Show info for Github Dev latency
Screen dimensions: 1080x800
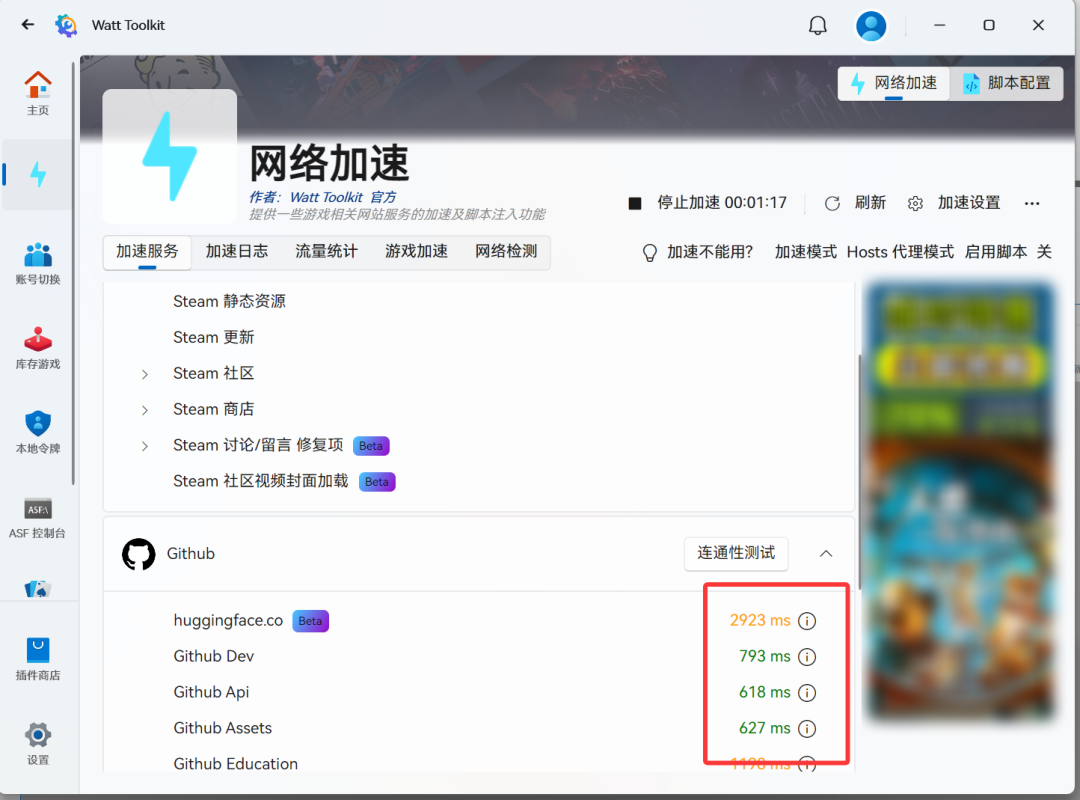pyautogui.click(x=807, y=657)
